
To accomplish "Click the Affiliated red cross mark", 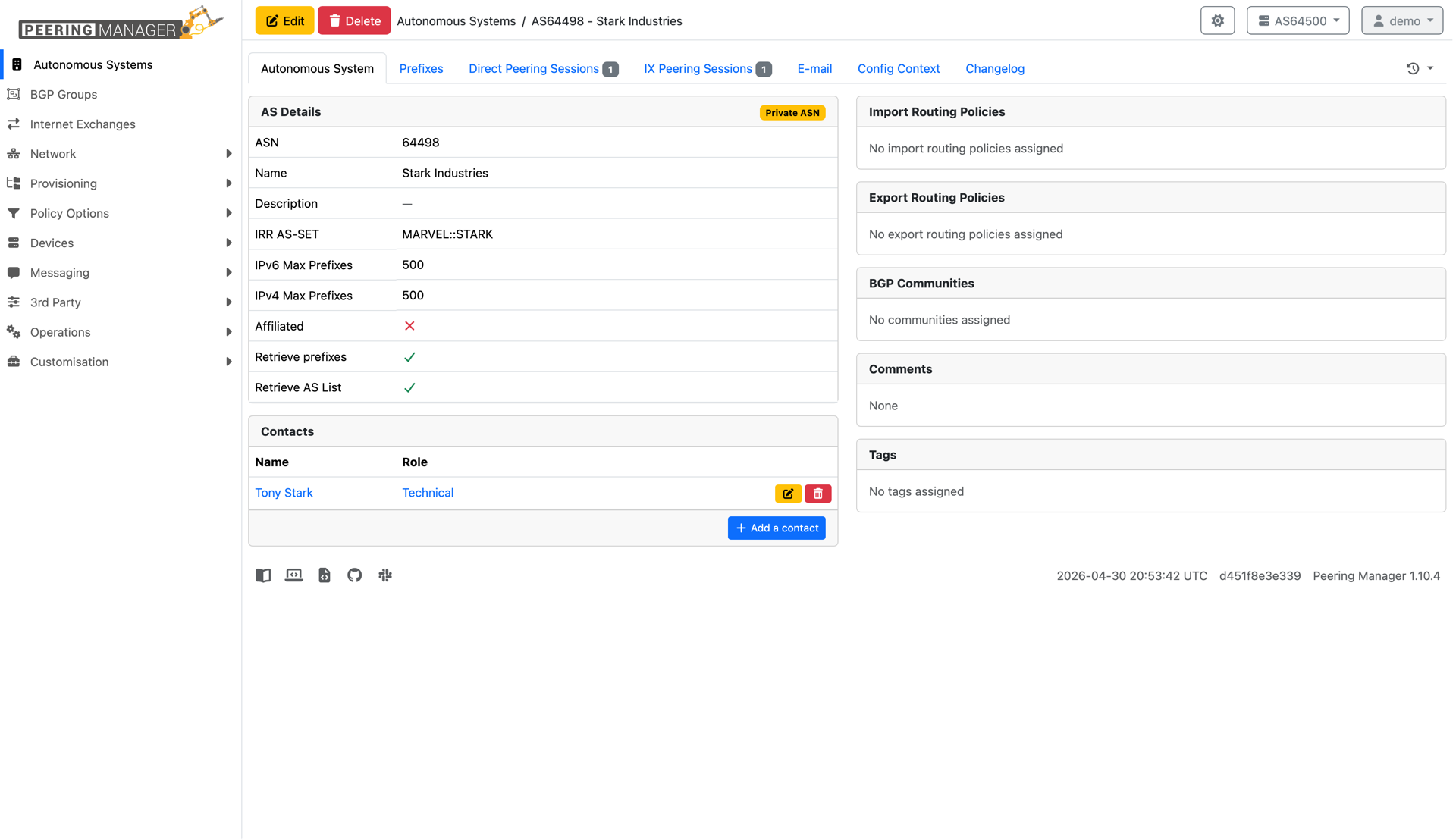I will click(409, 326).
